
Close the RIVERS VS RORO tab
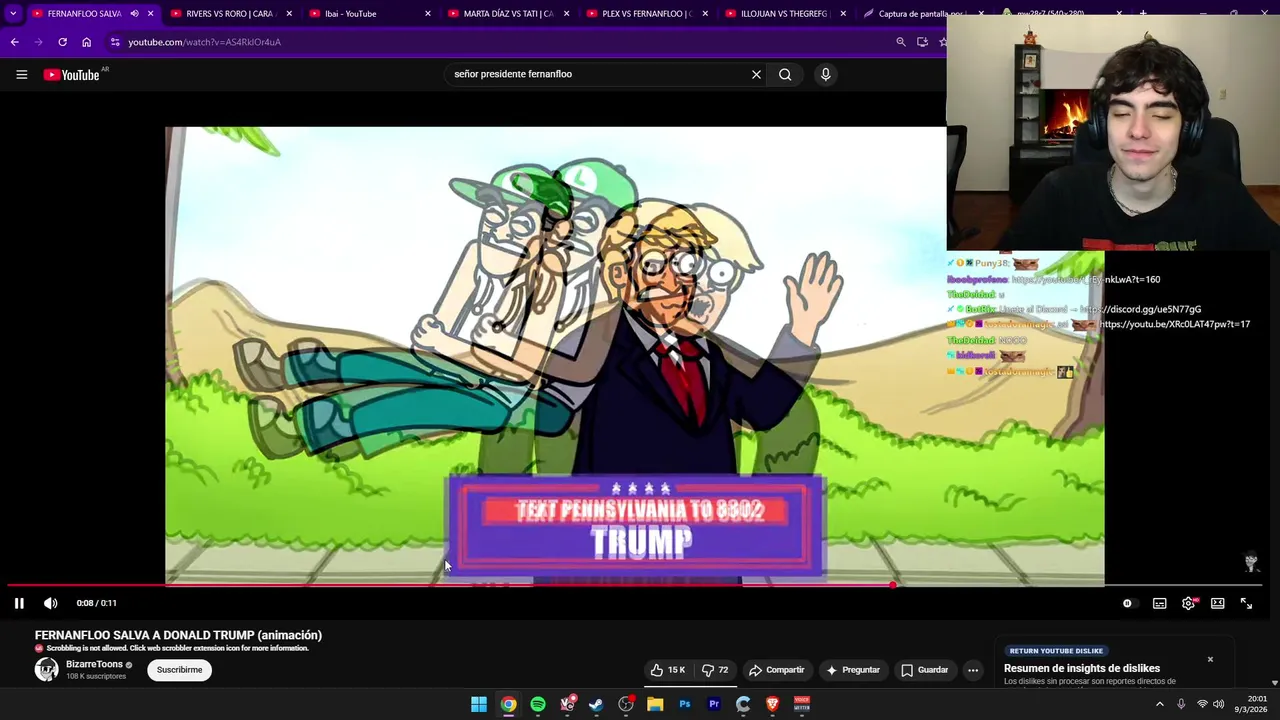point(290,14)
